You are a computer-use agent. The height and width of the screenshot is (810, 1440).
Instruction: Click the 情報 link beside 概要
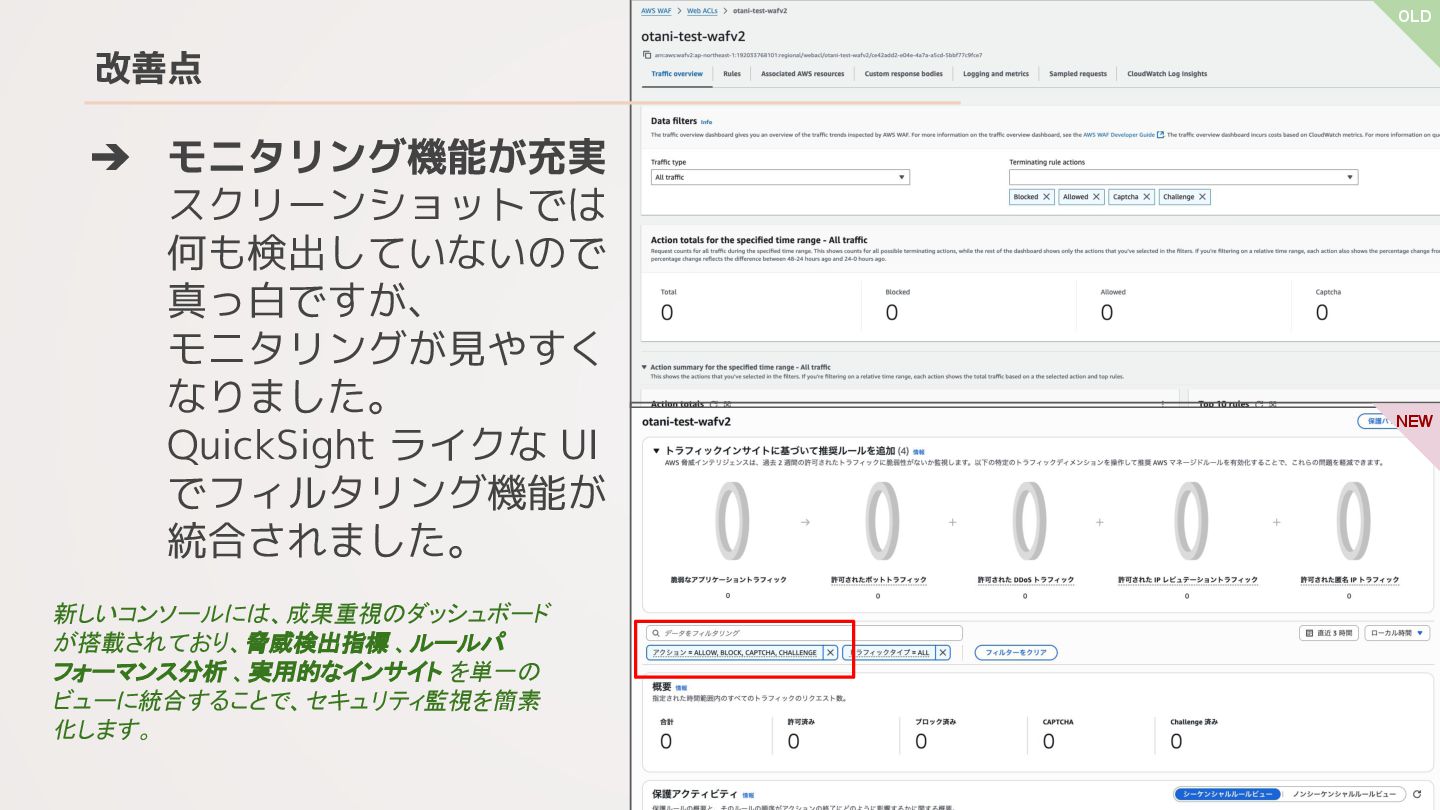click(x=681, y=688)
